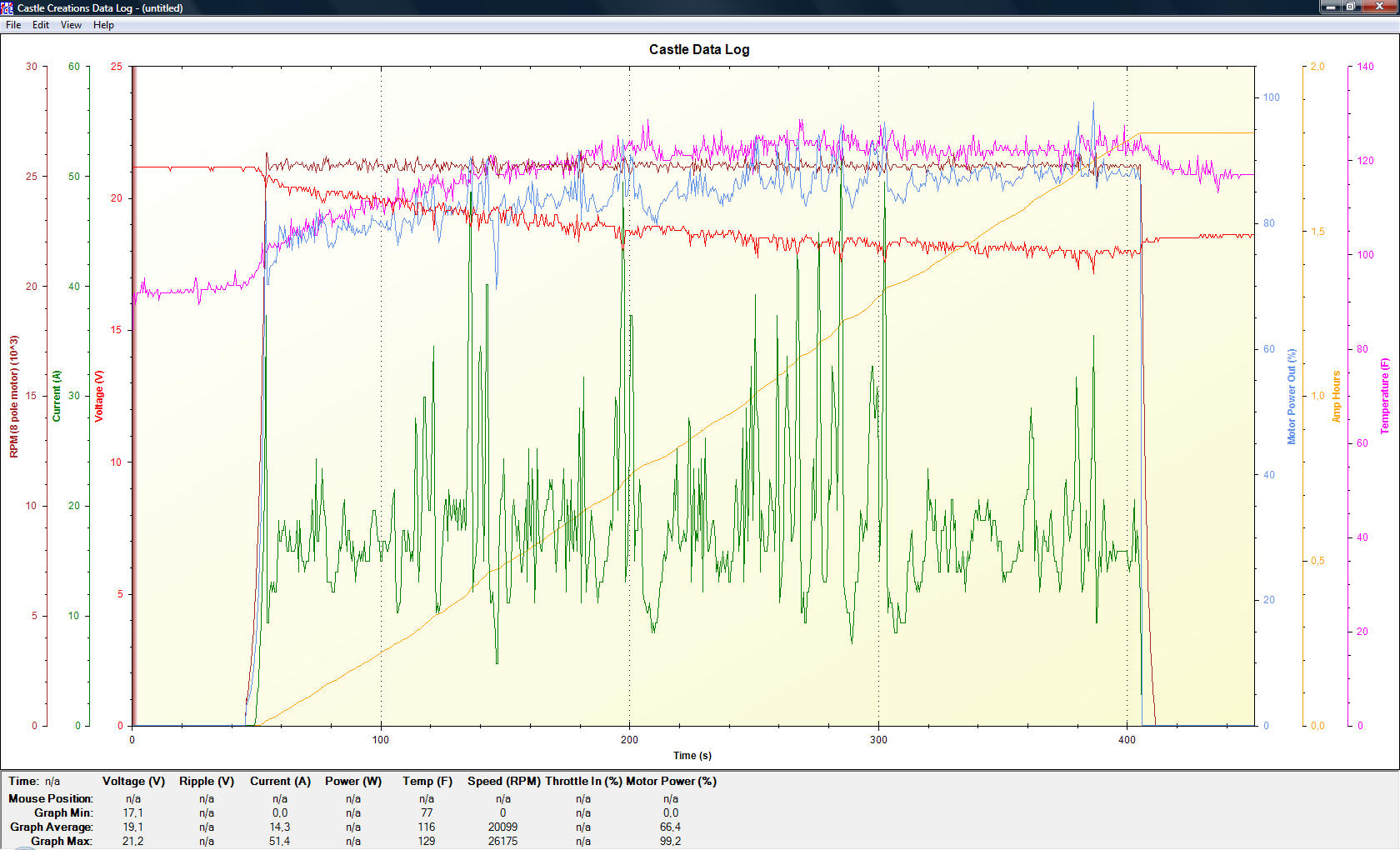
Task: Close the Castle Creations Data Log window
Action: pyautogui.click(x=1378, y=7)
